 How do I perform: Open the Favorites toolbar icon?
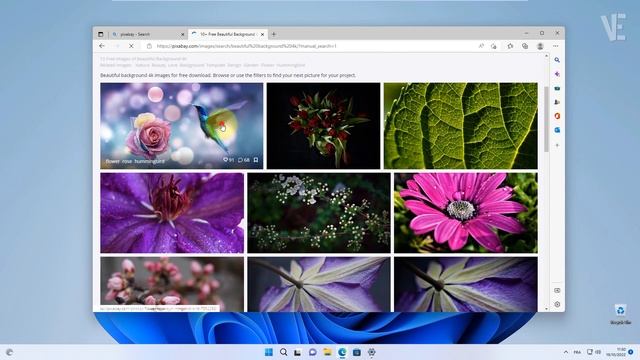point(510,46)
